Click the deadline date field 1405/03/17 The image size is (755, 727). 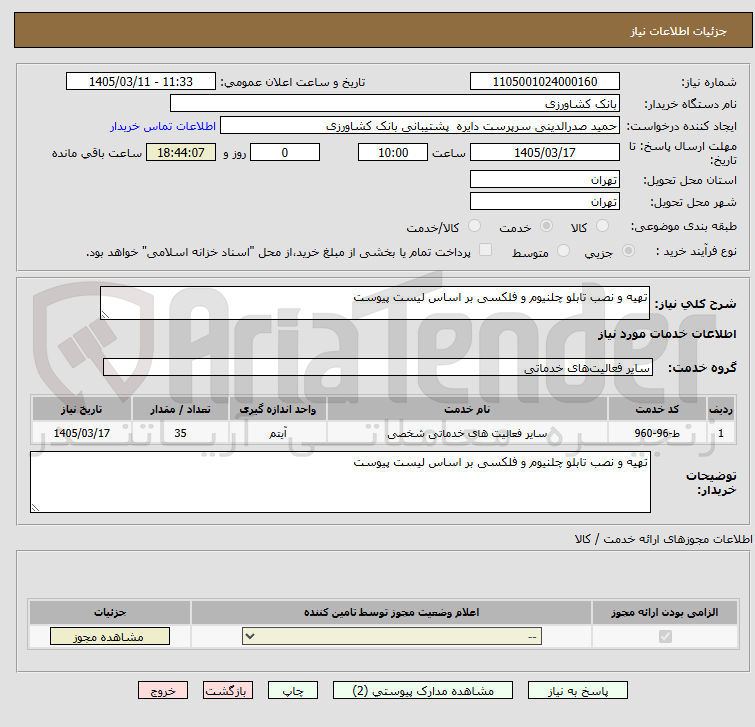545,153
